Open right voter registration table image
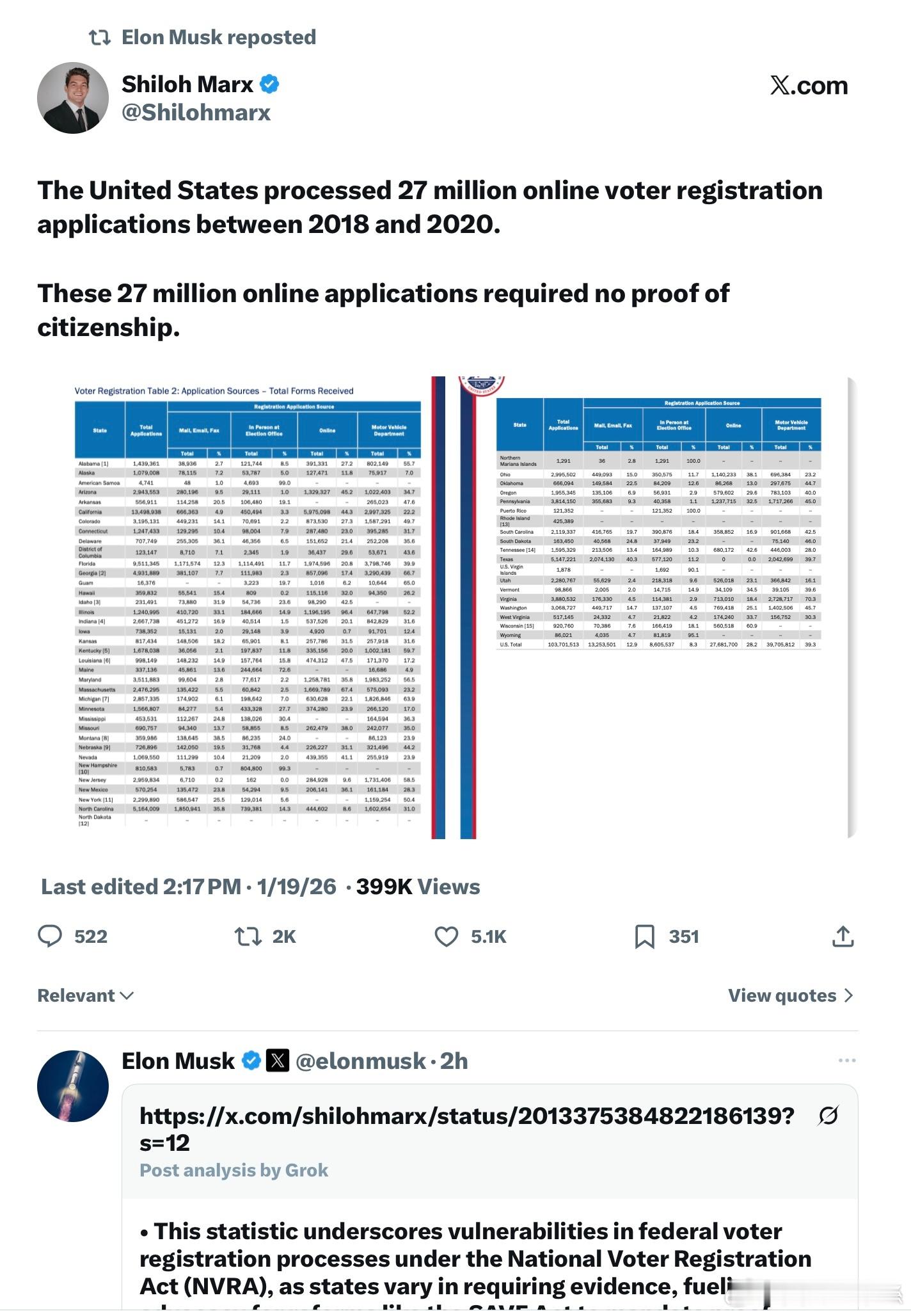 pos(658,607)
